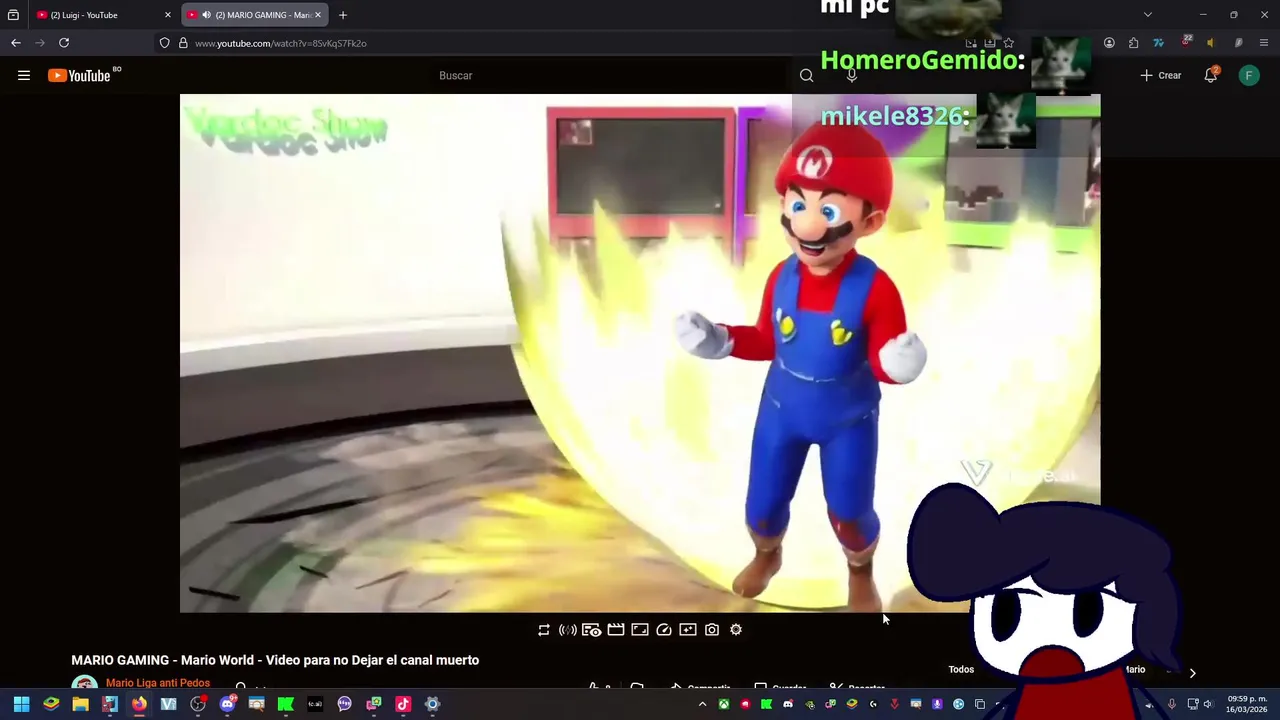Viewport: 1280px width, 720px height.
Task: Toggle the loop video button
Action: (544, 630)
